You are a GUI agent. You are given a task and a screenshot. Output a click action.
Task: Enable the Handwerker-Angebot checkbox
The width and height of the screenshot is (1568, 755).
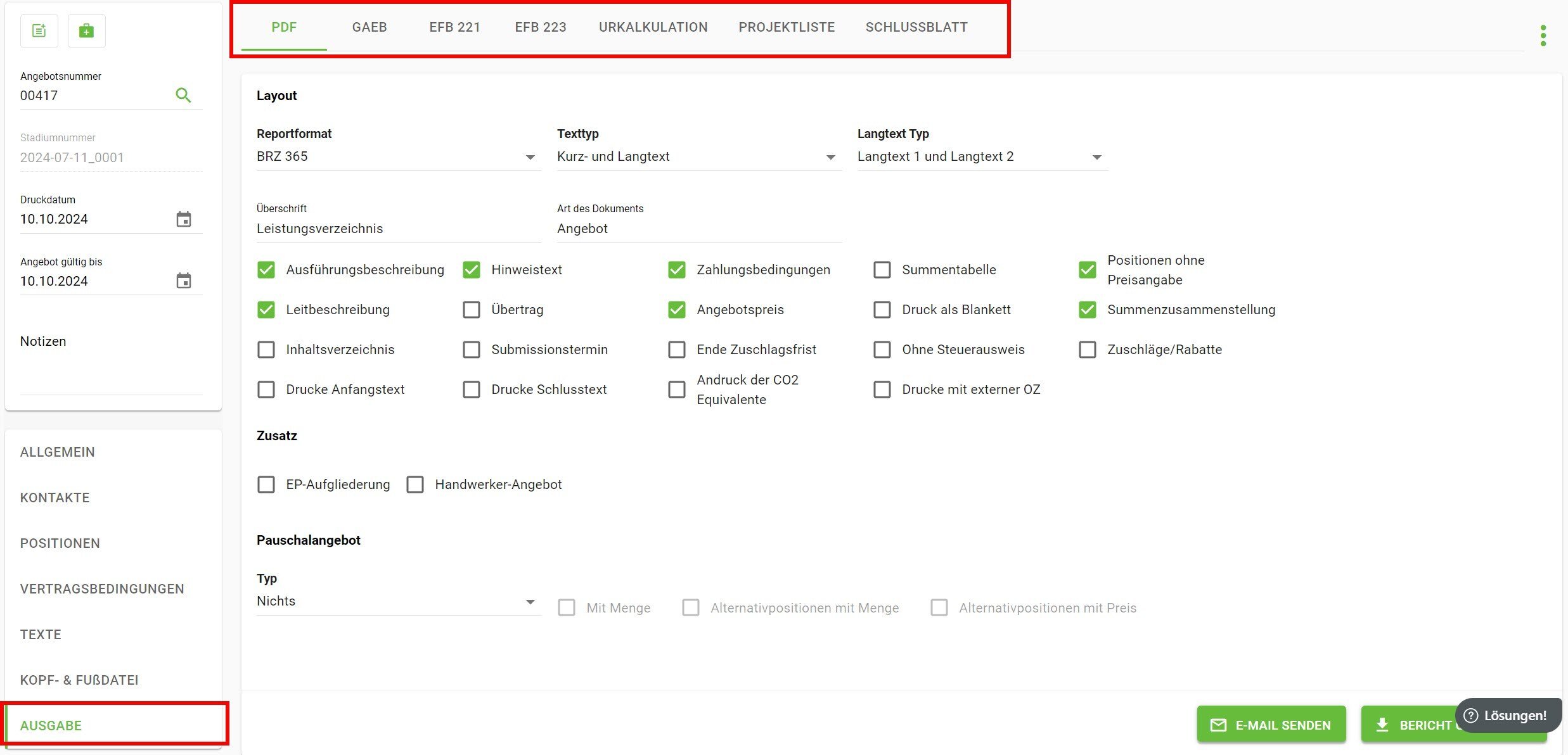pos(415,485)
